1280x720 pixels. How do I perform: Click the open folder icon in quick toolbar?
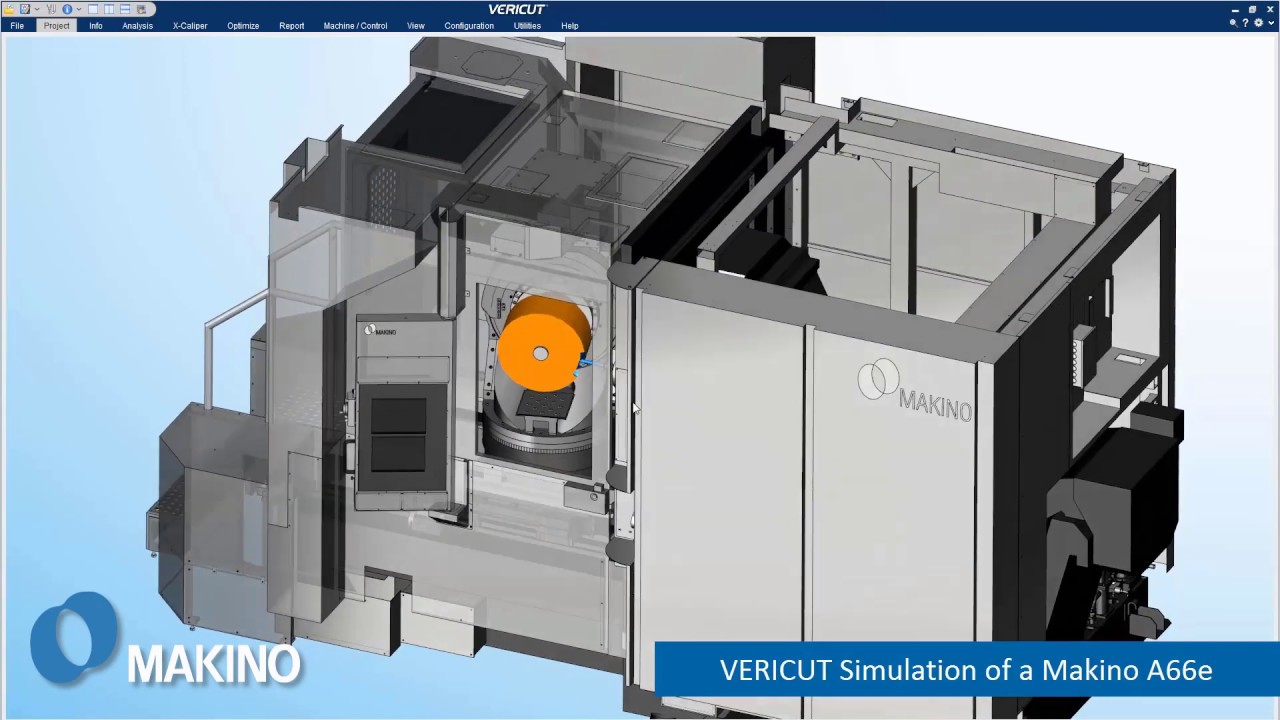pos(9,9)
